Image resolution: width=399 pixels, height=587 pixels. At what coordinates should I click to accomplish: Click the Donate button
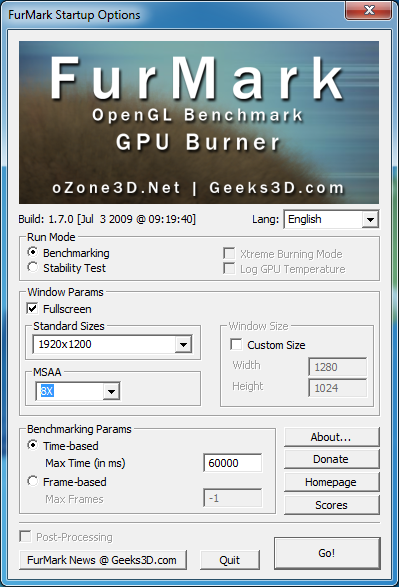(332, 459)
